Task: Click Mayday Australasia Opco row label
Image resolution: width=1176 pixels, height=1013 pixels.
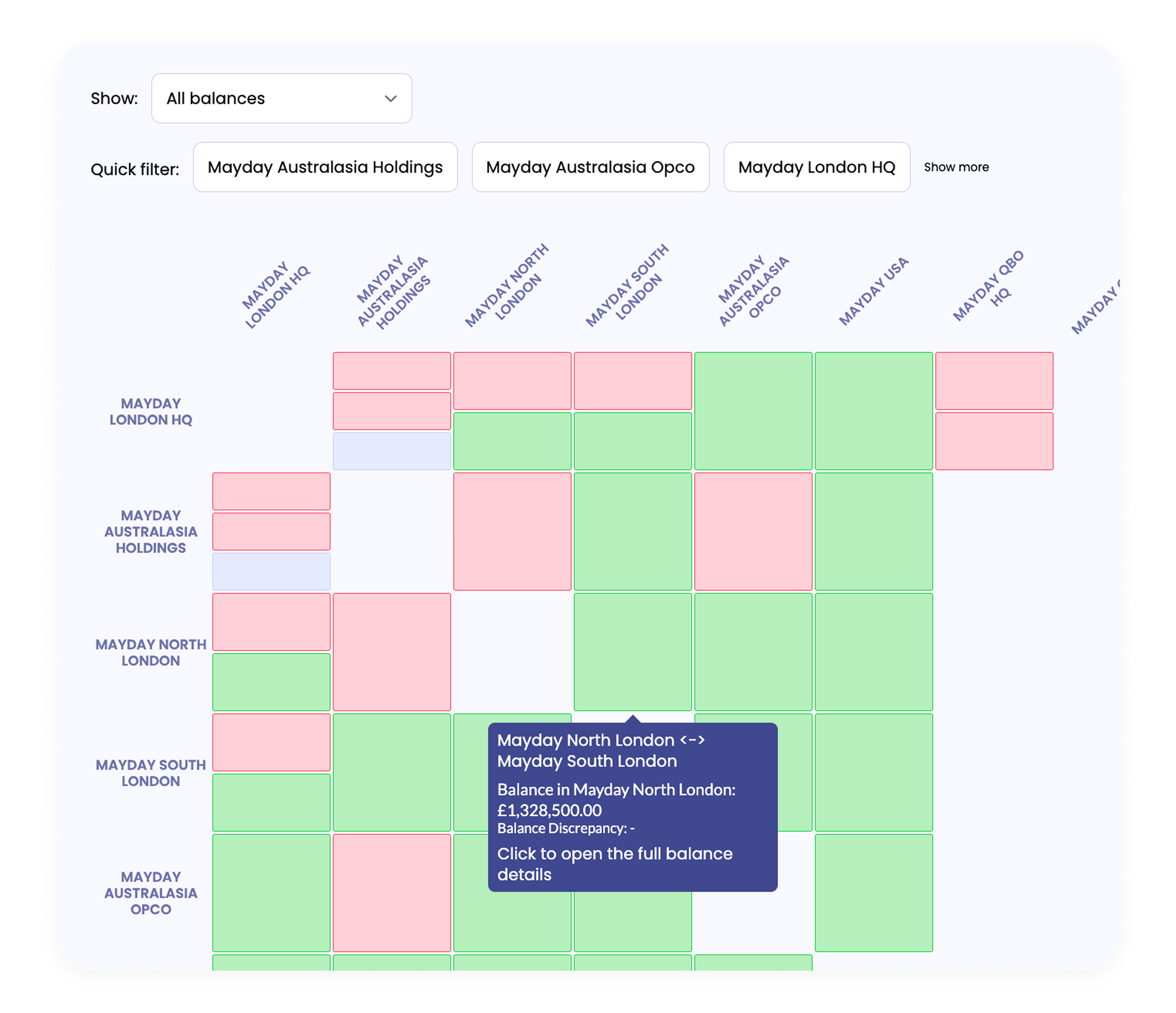Action: (x=151, y=893)
